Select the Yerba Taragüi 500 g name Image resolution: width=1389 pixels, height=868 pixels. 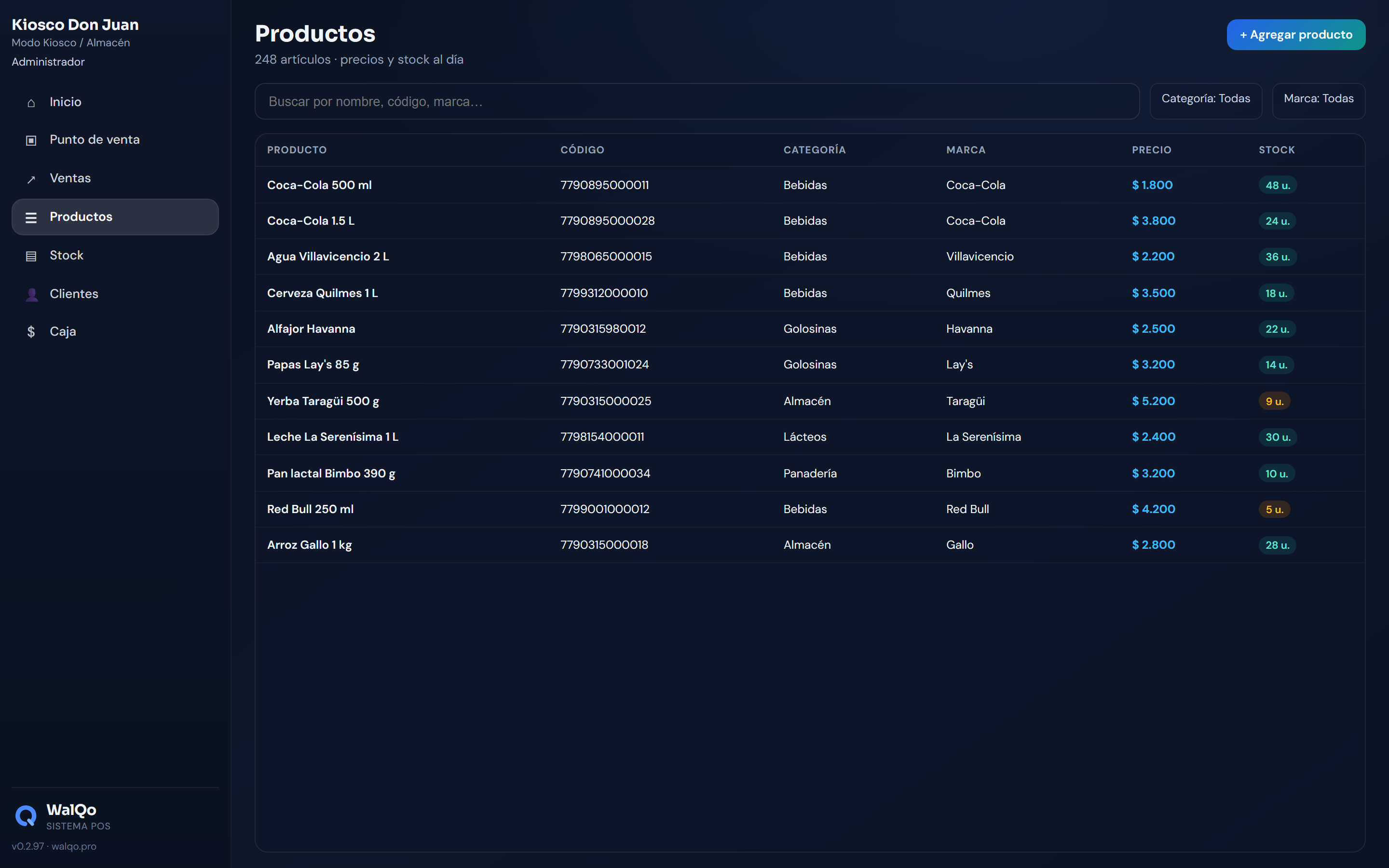point(323,401)
